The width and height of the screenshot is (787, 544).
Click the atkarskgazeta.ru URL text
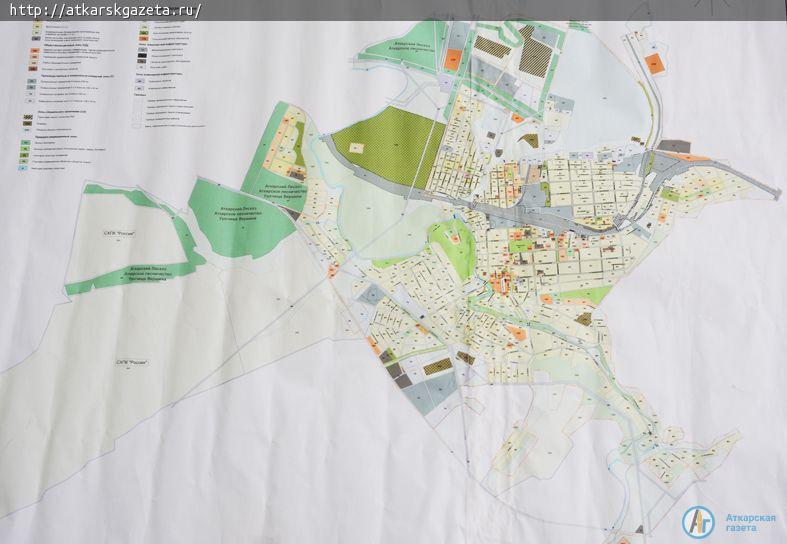pos(105,10)
